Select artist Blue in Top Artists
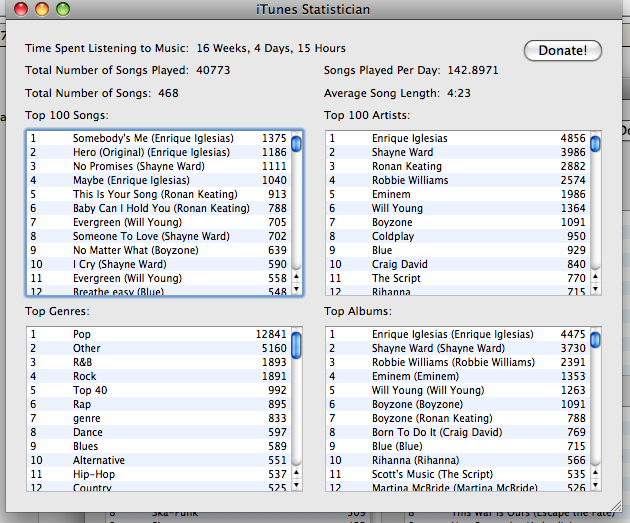Viewport: 630px width, 523px height. coord(458,250)
